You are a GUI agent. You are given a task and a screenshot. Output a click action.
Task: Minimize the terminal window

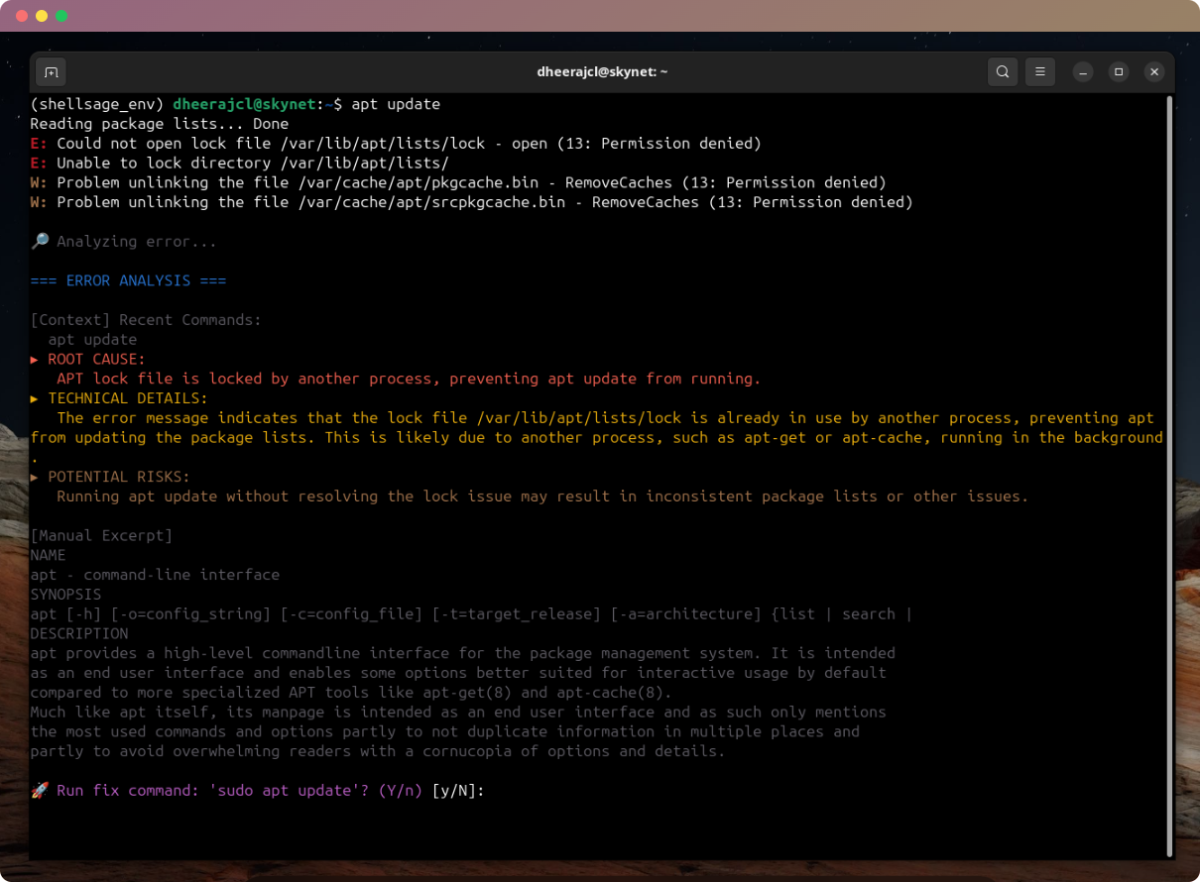point(1083,72)
